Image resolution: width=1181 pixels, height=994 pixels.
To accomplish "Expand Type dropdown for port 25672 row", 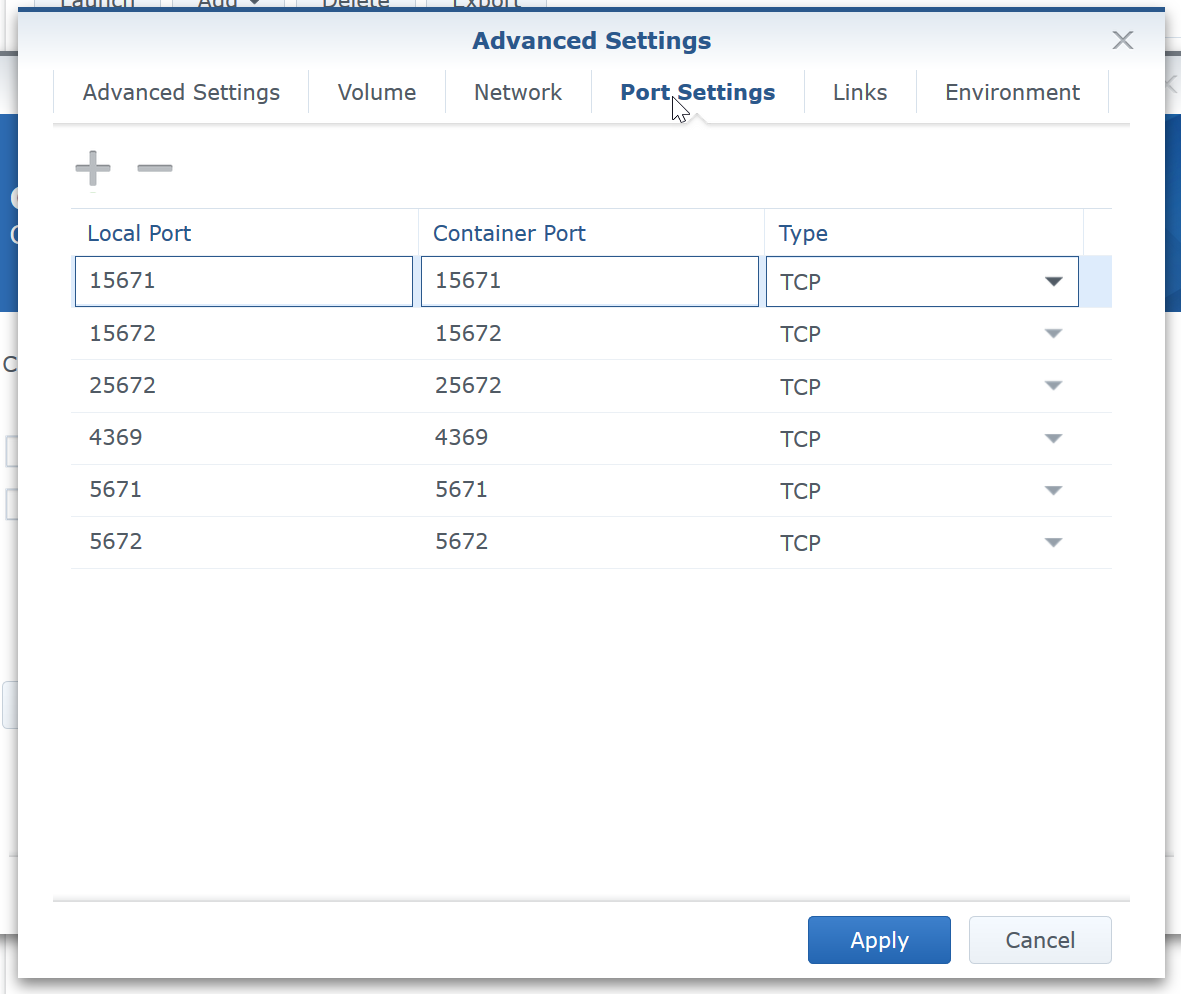I will [x=1052, y=386].
